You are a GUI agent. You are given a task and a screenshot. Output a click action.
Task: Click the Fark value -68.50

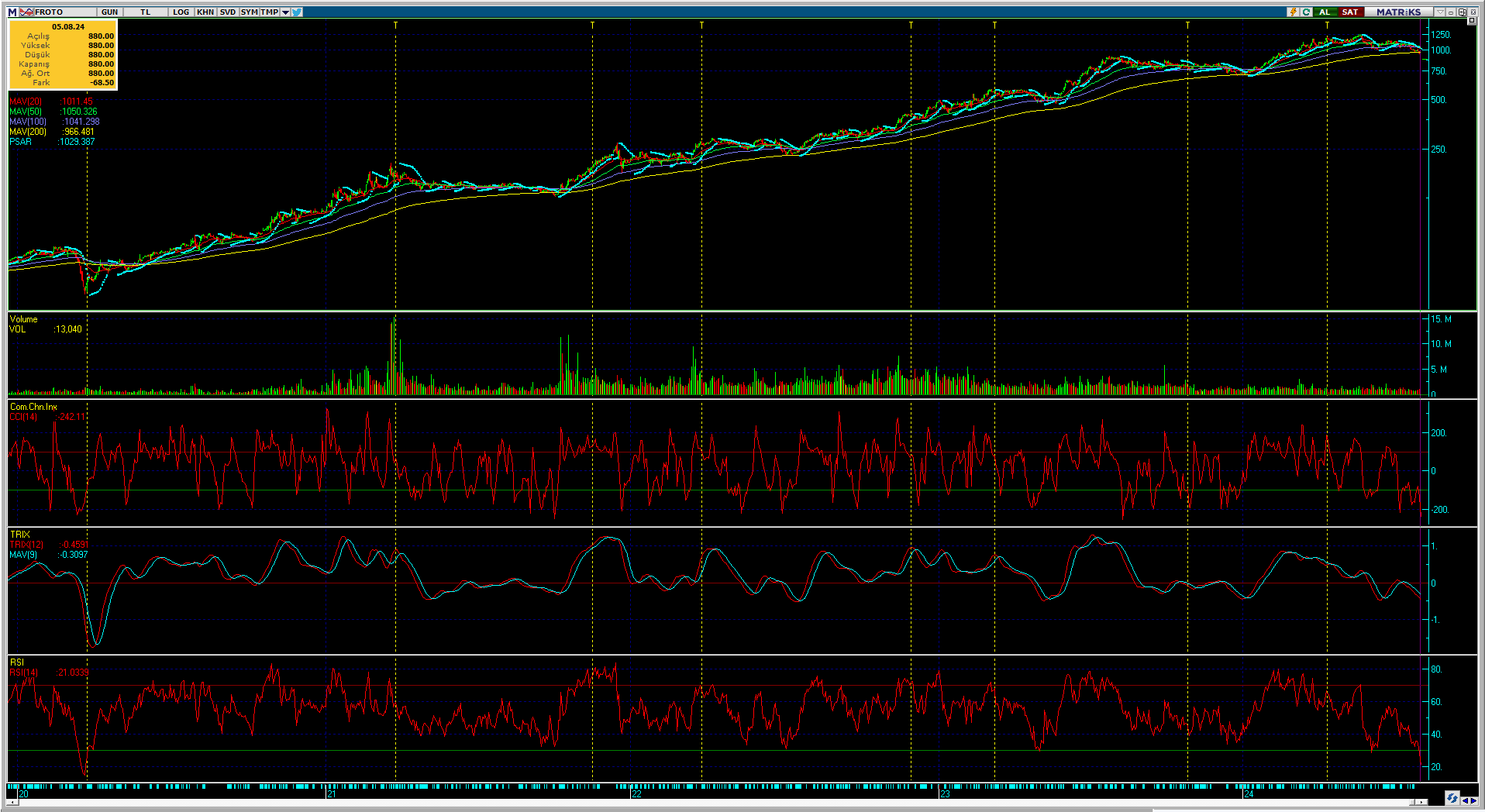(102, 82)
